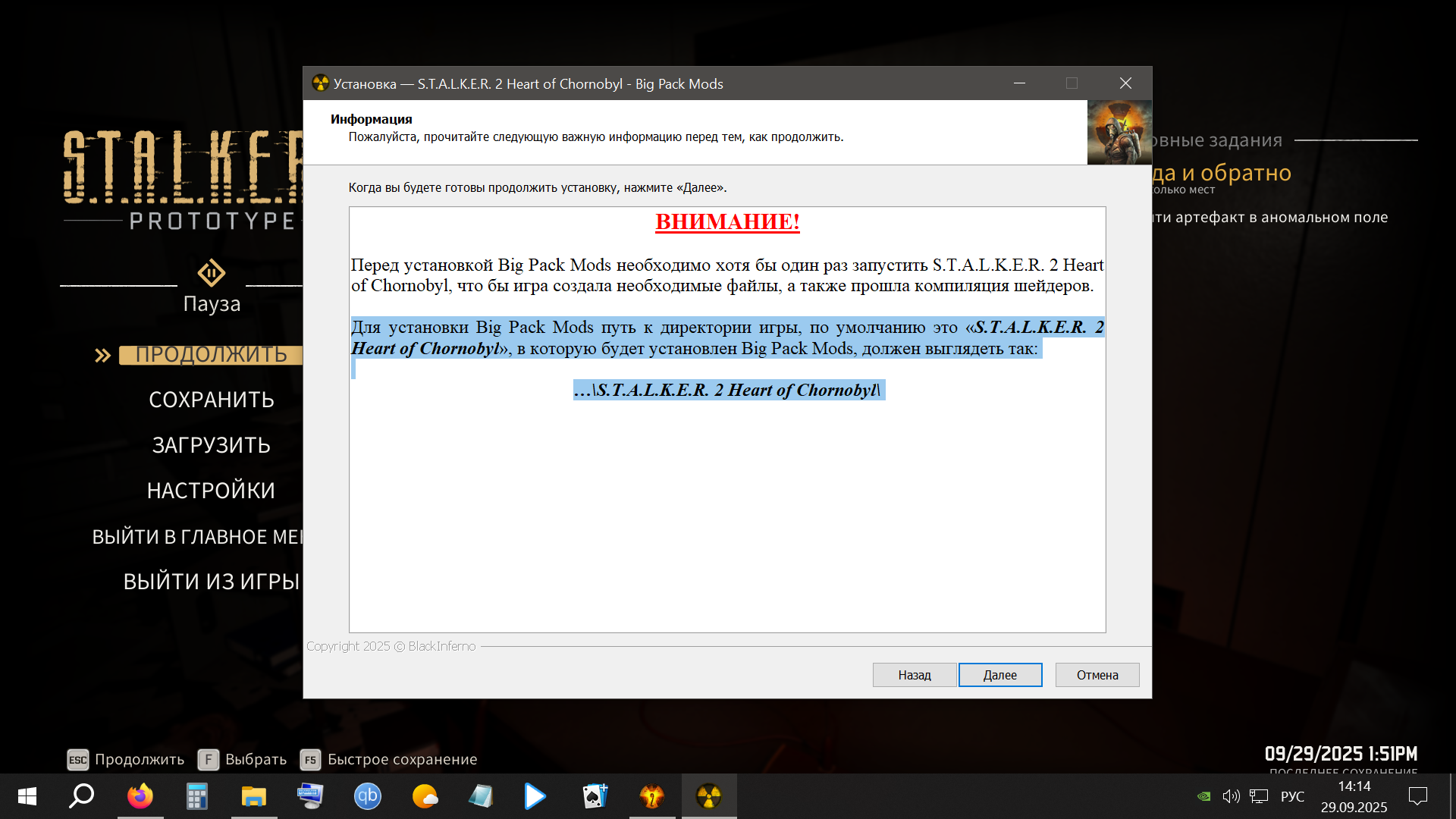
Task: Click the Далее button
Action: pos(999,675)
